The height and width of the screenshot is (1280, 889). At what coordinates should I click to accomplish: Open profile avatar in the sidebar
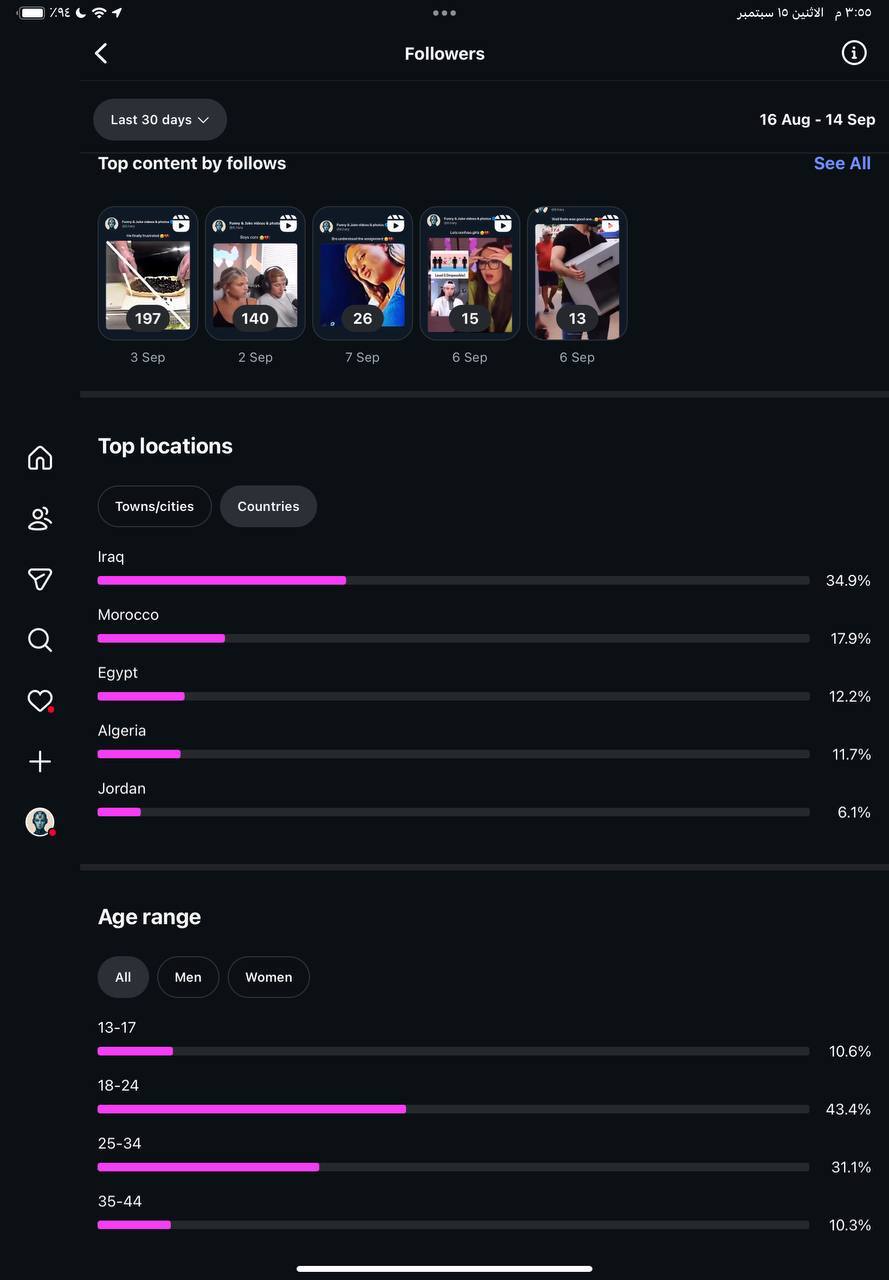pyautogui.click(x=40, y=822)
